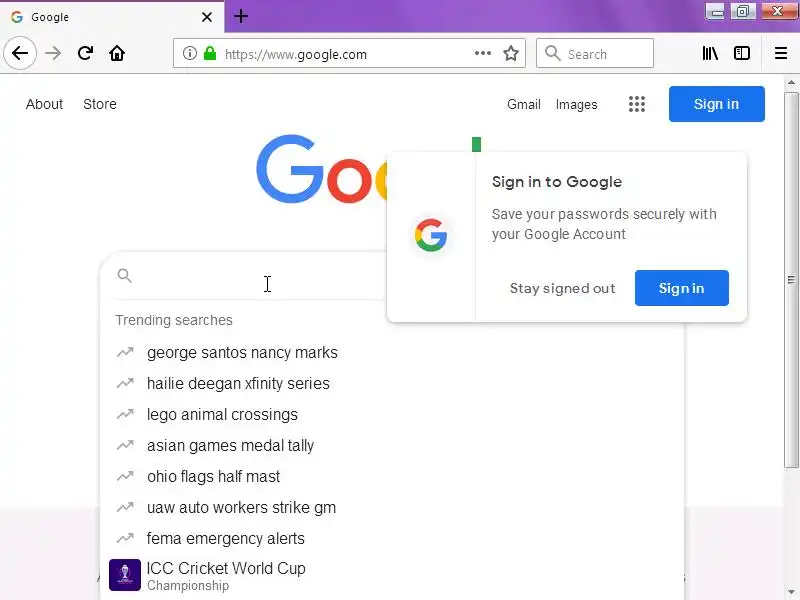Select suggestion ohio flags half mast
The width and height of the screenshot is (800, 600).
[213, 477]
